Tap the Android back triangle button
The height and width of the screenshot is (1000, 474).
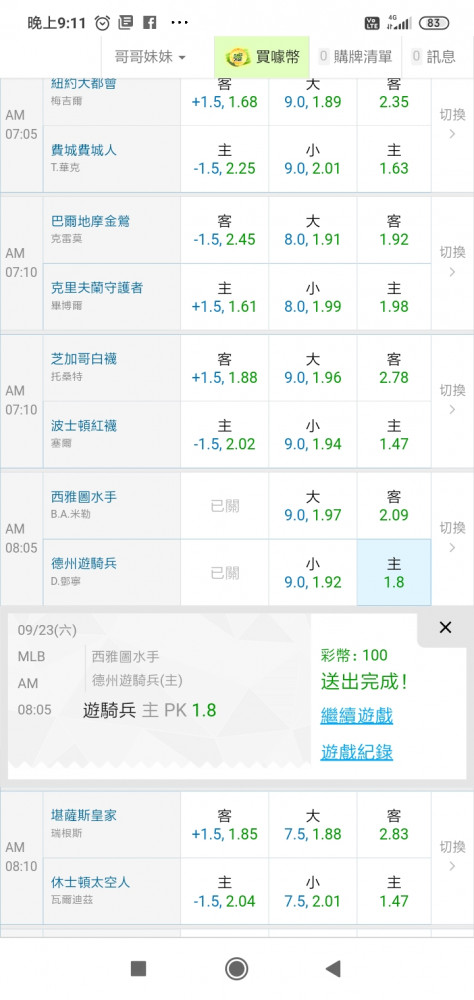(x=333, y=969)
